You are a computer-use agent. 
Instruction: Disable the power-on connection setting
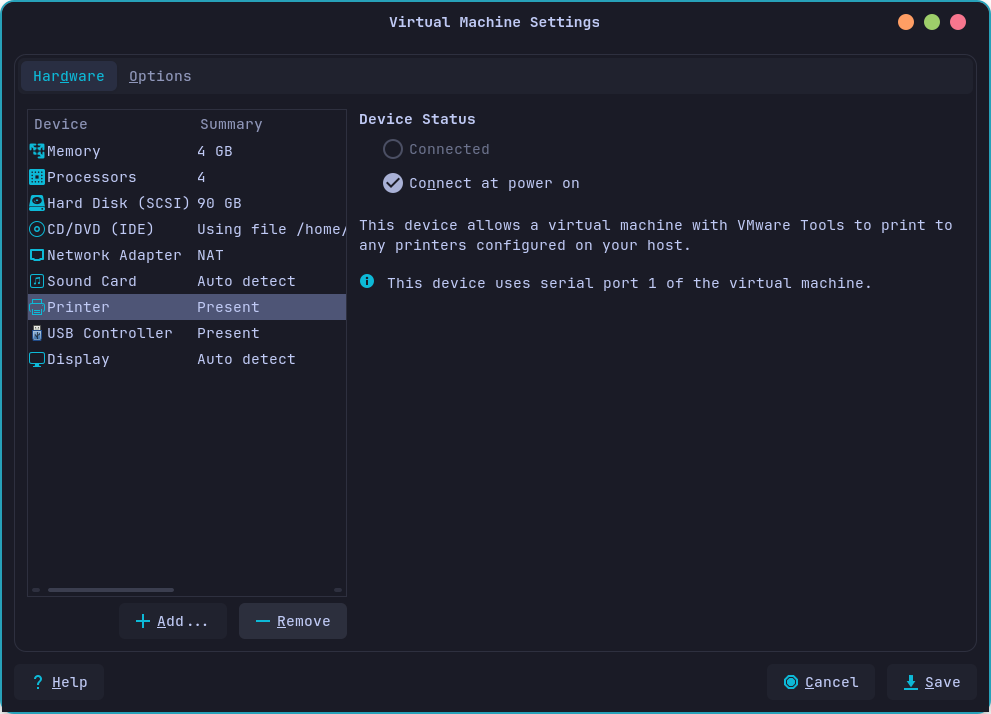pos(392,183)
